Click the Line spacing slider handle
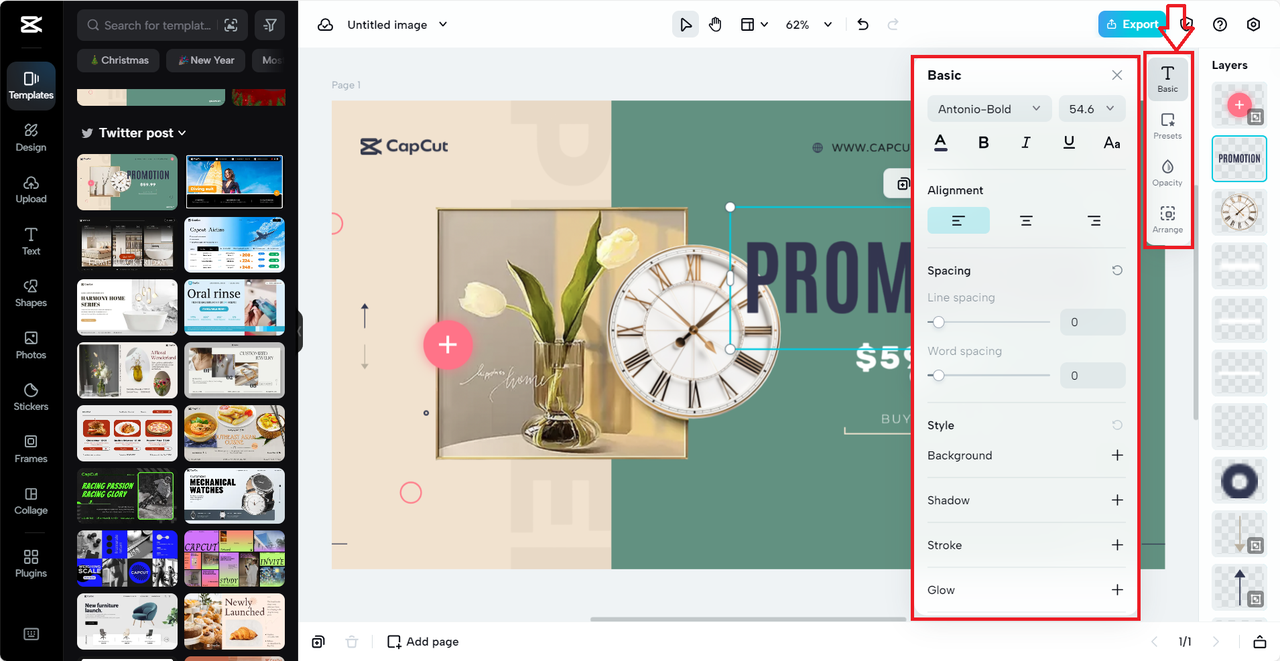Screen dimensions: 1280x661 point(937,322)
